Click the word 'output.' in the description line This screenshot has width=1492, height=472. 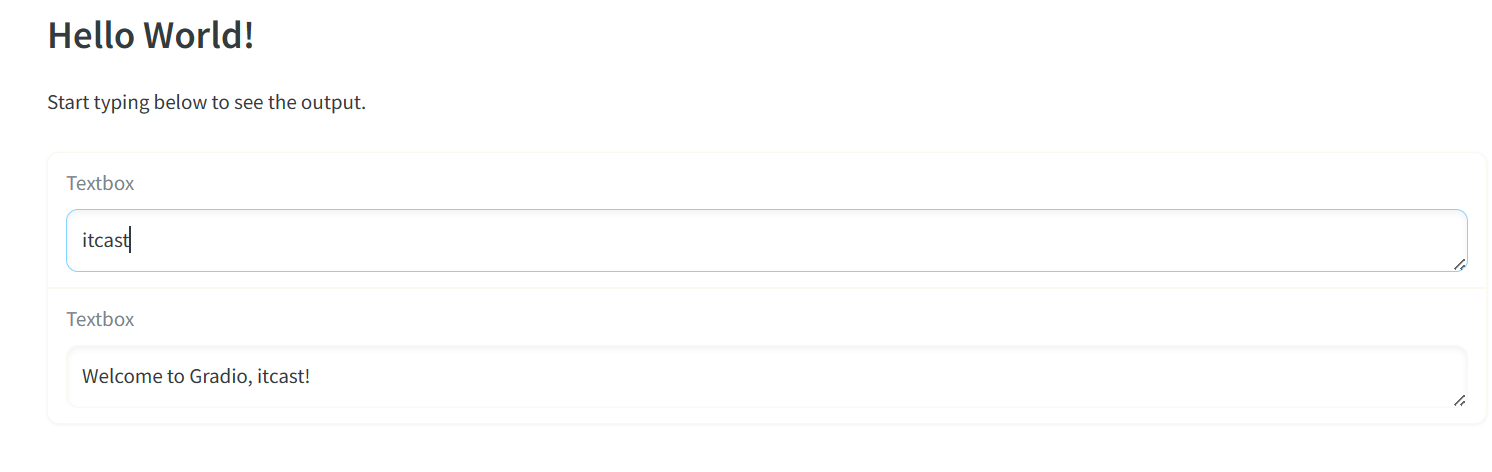(334, 102)
